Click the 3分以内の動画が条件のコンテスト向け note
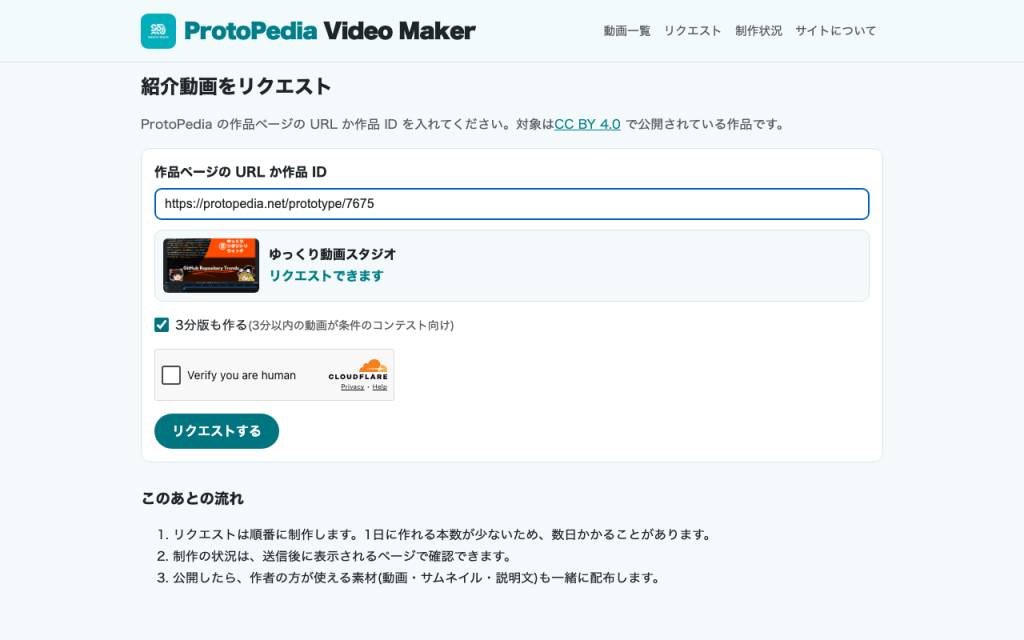This screenshot has width=1024, height=640. point(351,325)
